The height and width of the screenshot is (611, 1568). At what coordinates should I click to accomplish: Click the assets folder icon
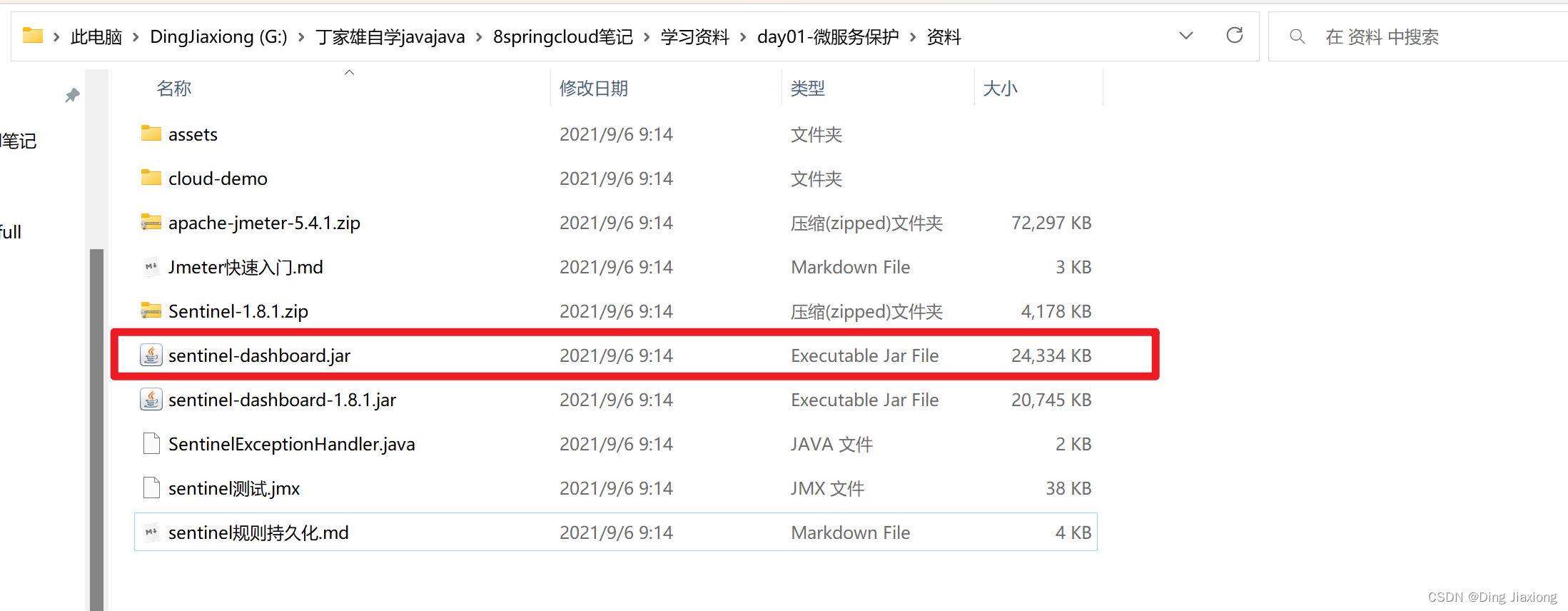151,133
